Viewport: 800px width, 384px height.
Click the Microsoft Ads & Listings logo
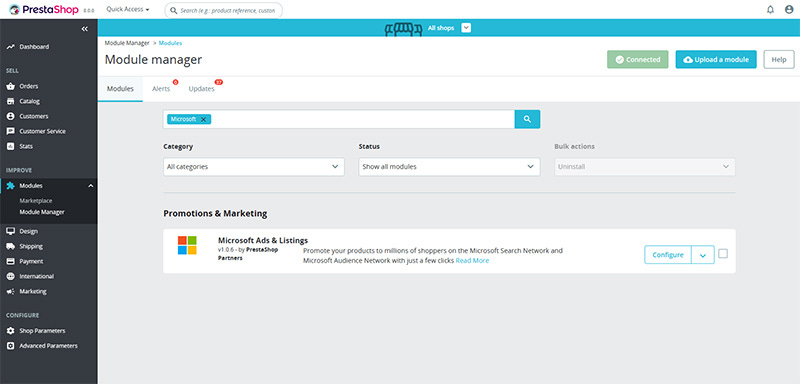187,245
